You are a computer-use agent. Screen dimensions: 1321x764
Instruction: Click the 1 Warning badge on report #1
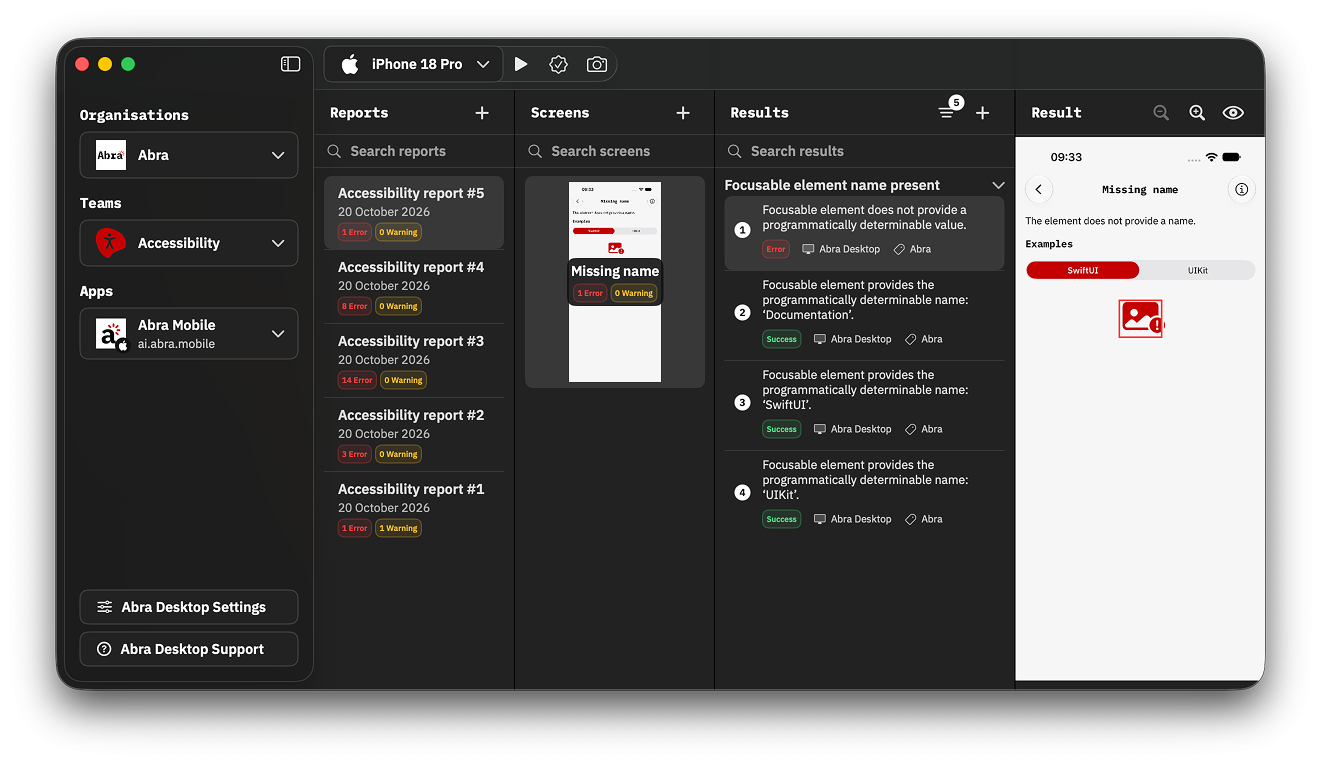coord(399,528)
